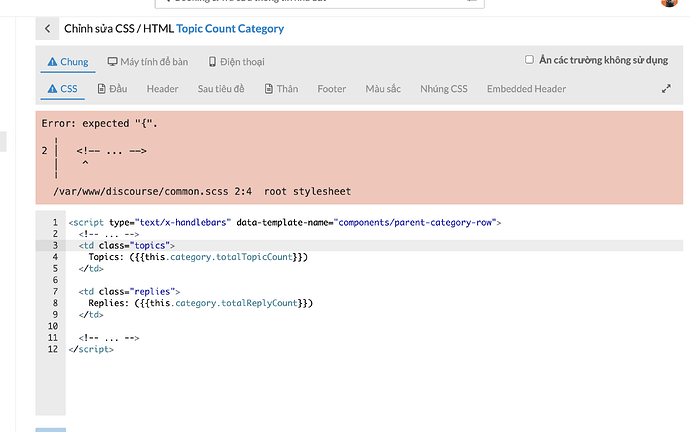Click the search field at the top
Screen dimensions: 690x432
click(x=320, y=3)
